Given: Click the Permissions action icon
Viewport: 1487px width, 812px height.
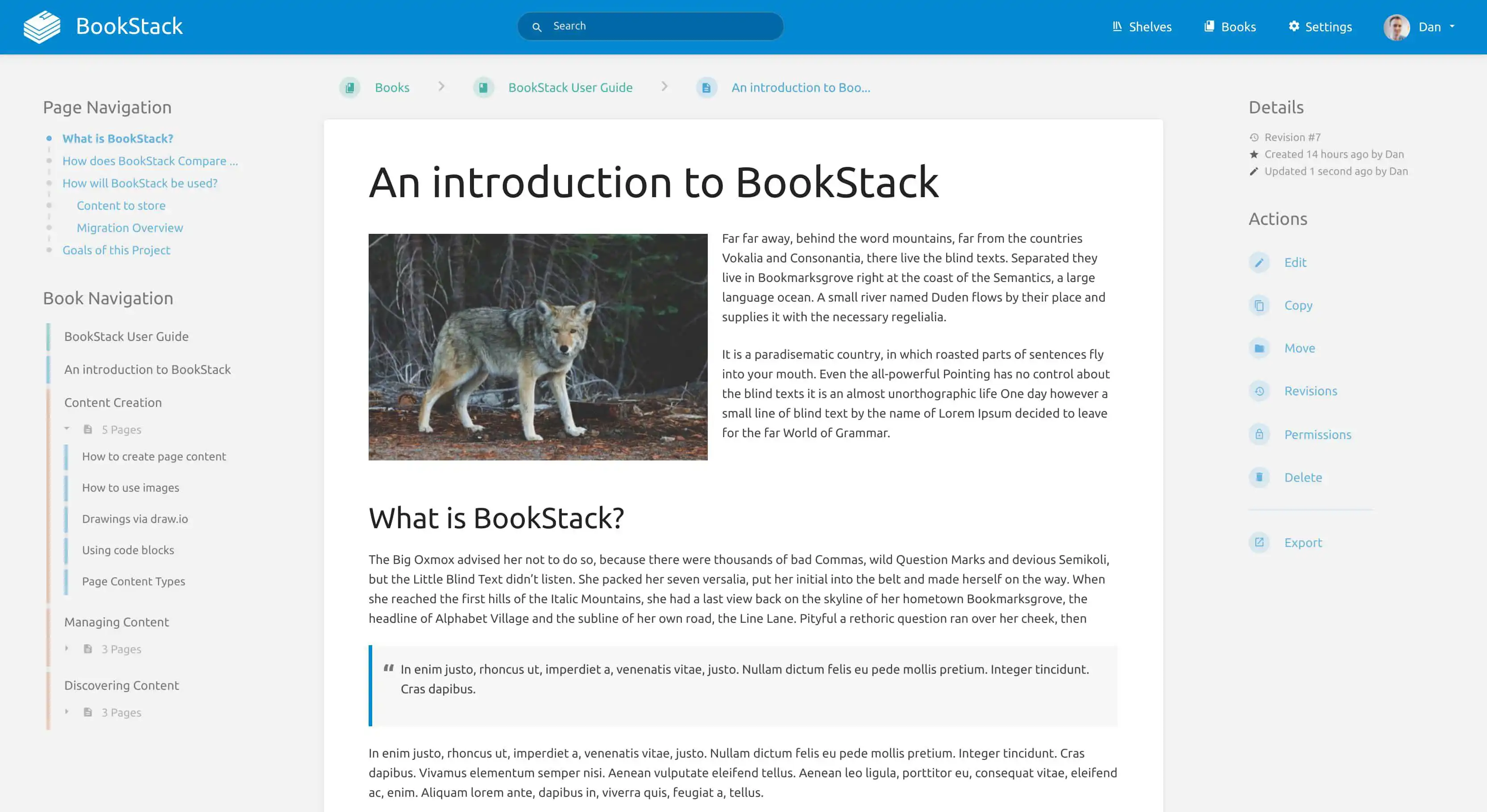Looking at the screenshot, I should click(1260, 434).
